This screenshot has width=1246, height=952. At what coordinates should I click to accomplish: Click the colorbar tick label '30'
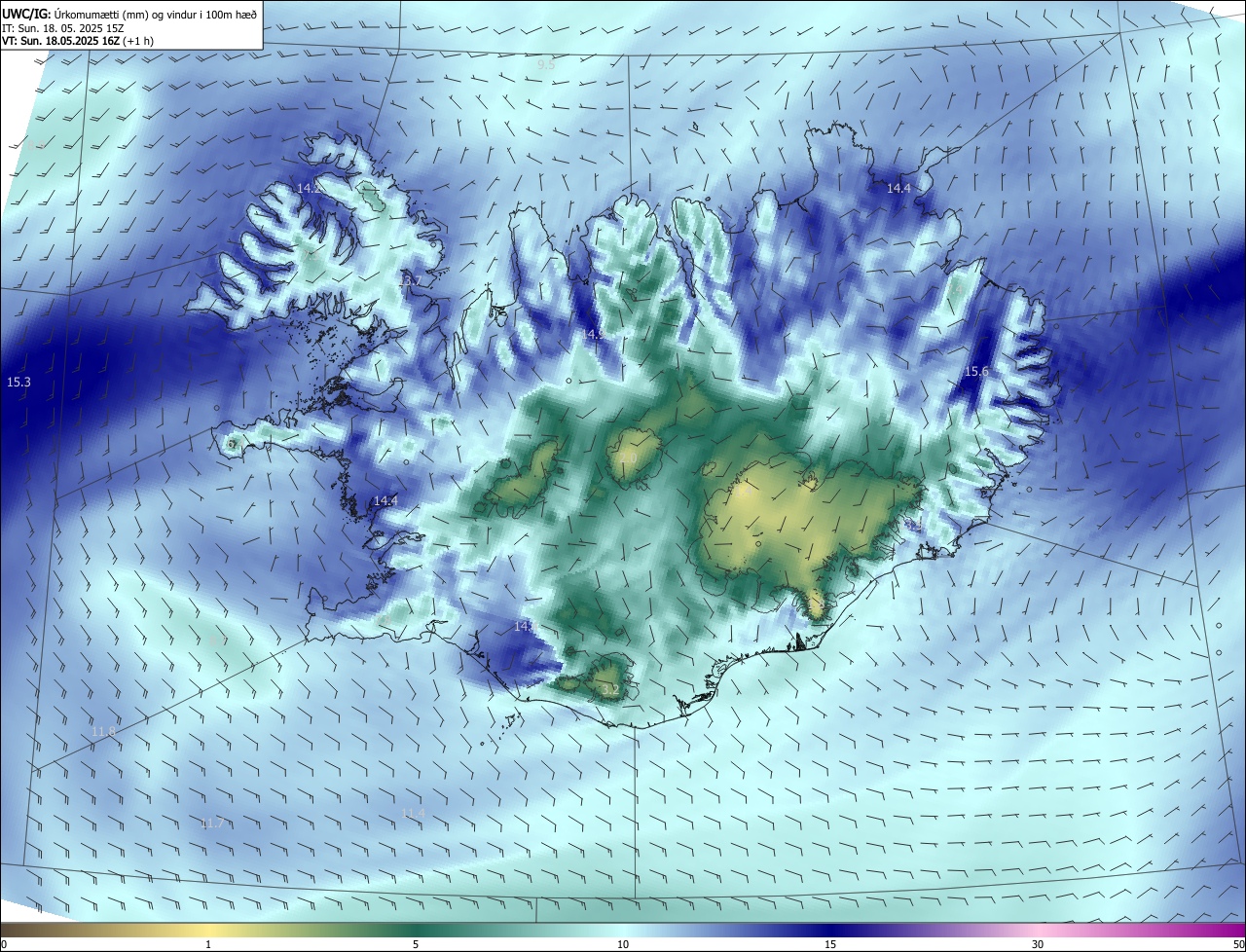(x=1038, y=944)
